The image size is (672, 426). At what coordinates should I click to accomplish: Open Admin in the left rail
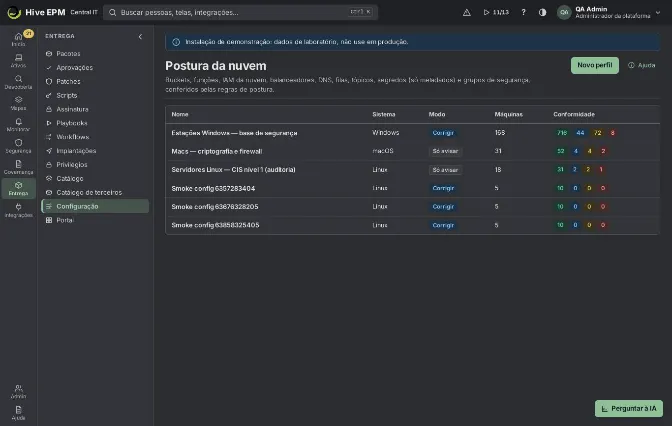[x=18, y=391]
